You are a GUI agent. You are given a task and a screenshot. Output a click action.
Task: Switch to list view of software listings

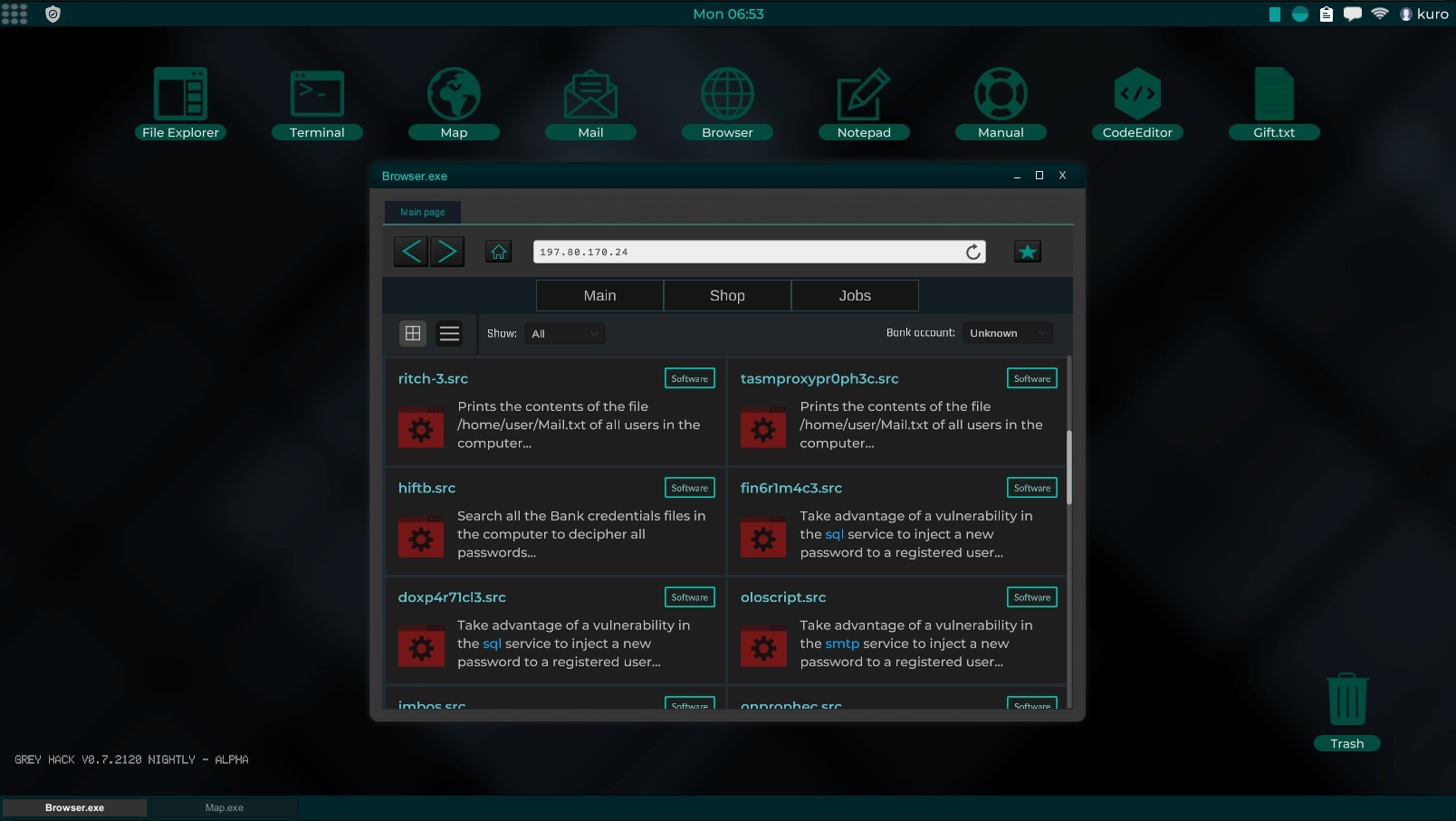(449, 333)
